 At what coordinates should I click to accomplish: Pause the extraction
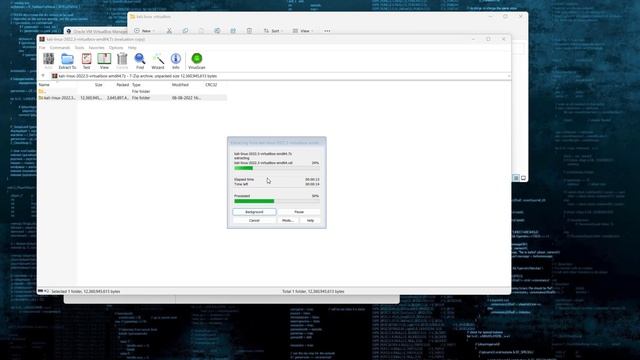[x=299, y=212]
